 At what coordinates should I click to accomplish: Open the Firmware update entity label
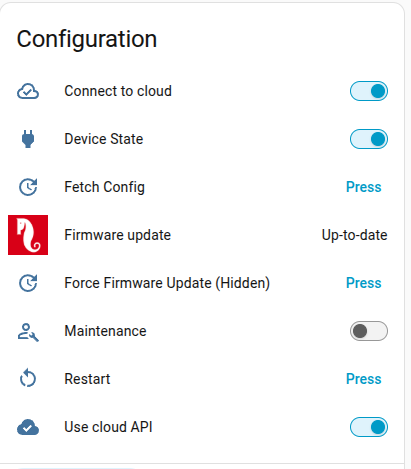pyautogui.click(x=117, y=235)
